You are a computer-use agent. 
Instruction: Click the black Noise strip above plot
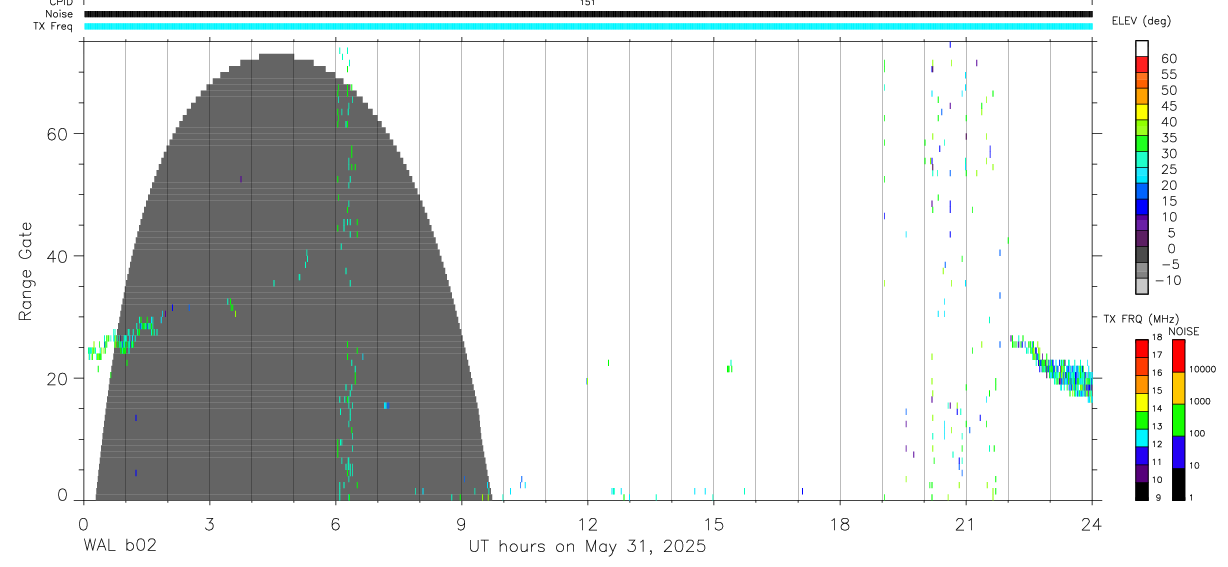[588, 14]
